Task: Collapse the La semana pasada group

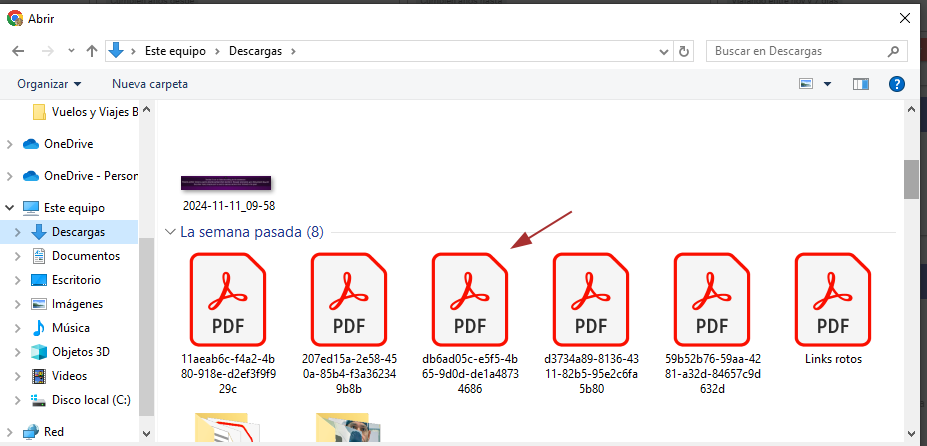Action: click(170, 232)
